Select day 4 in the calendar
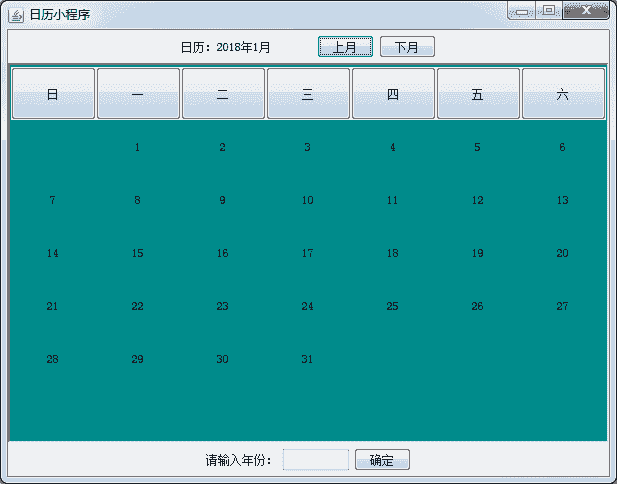Image resolution: width=617 pixels, height=484 pixels. coord(392,147)
